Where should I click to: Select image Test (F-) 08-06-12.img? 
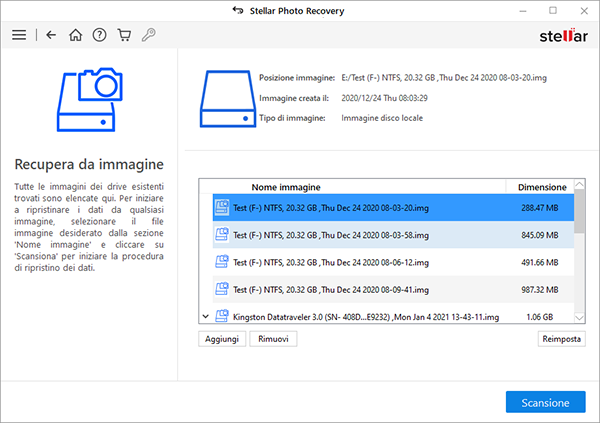(330, 262)
